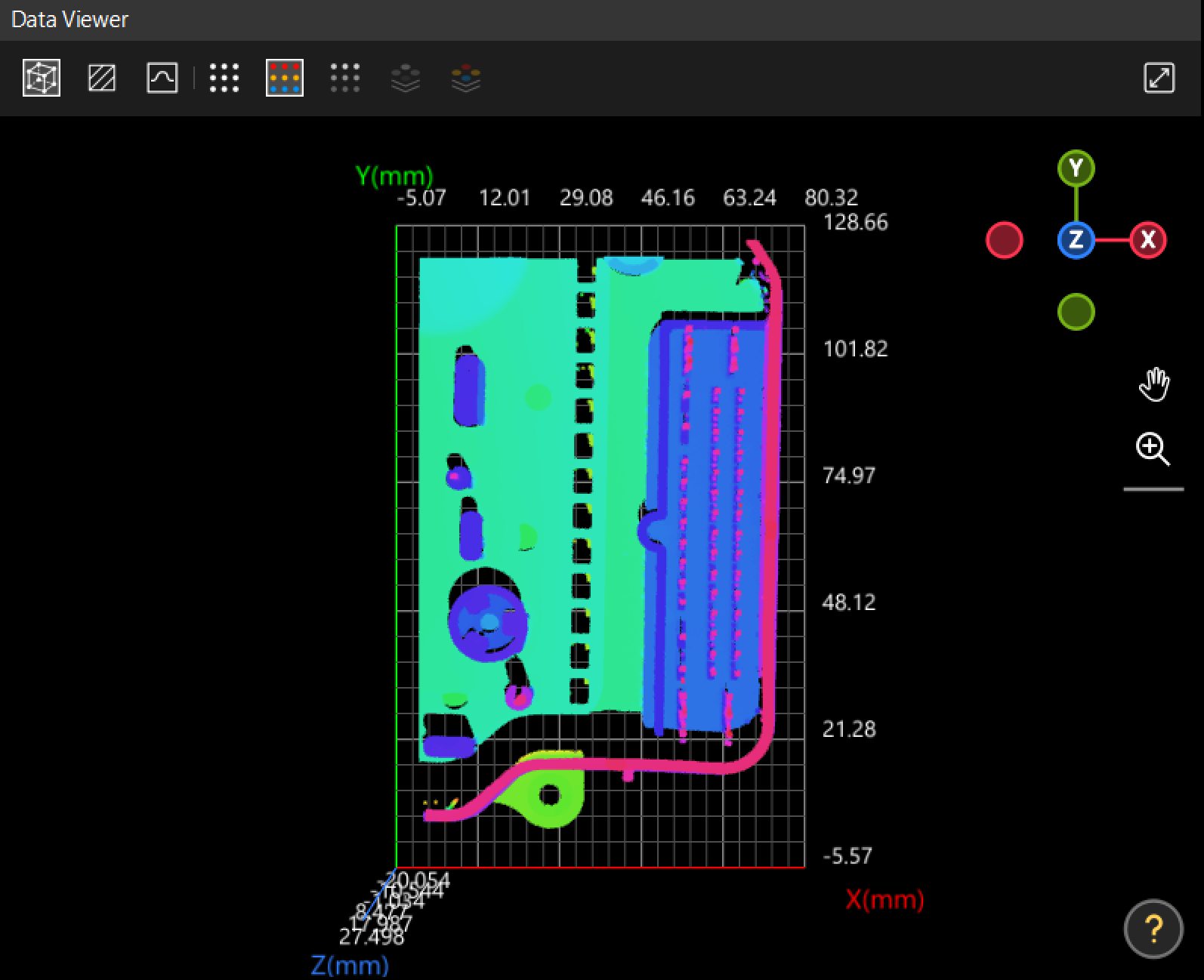Click the -5.07 X-axis value
The height and width of the screenshot is (980, 1204).
point(421,199)
